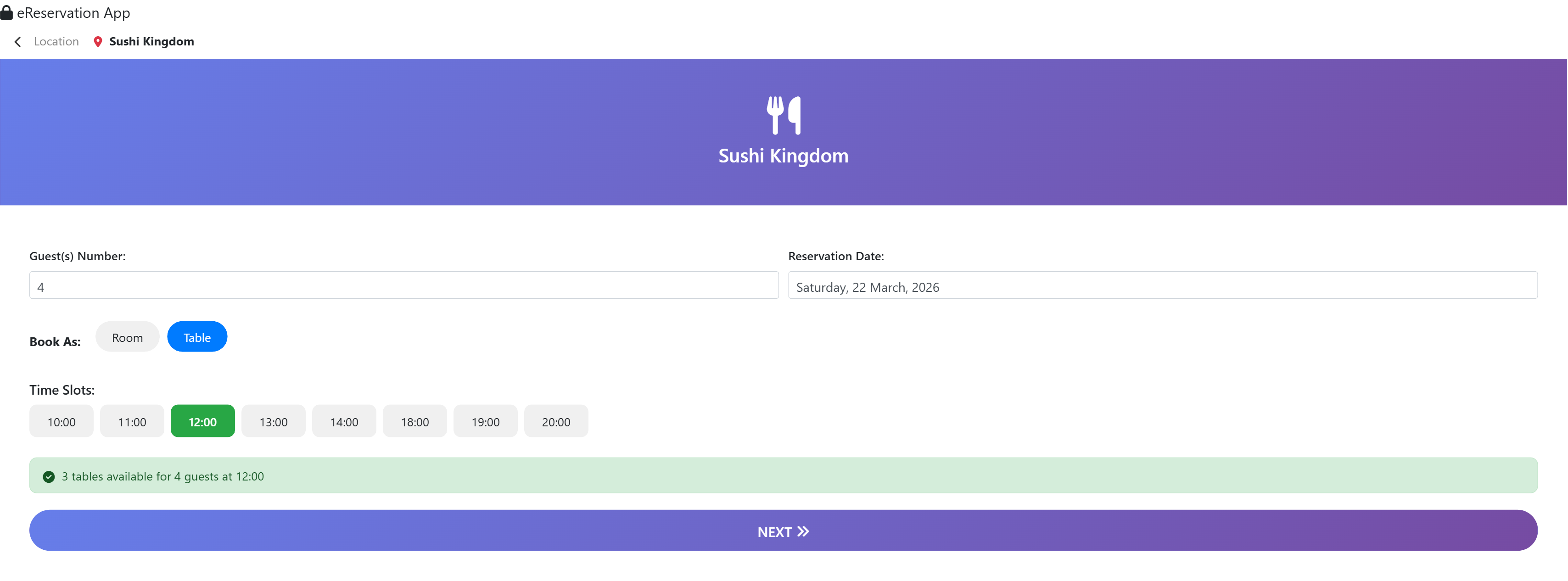Image resolution: width=1568 pixels, height=581 pixels.
Task: Click the eReservation App title
Action: [73, 12]
